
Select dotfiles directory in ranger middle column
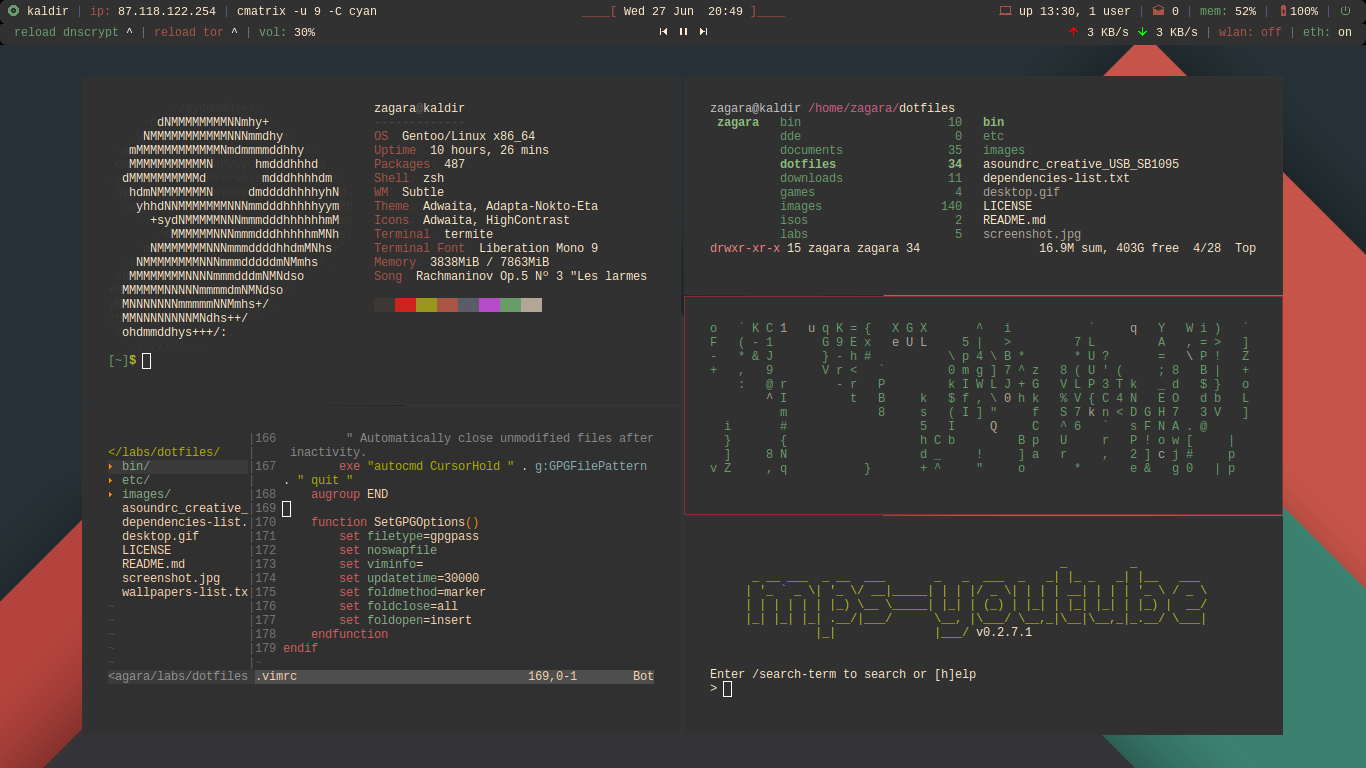[x=808, y=164]
